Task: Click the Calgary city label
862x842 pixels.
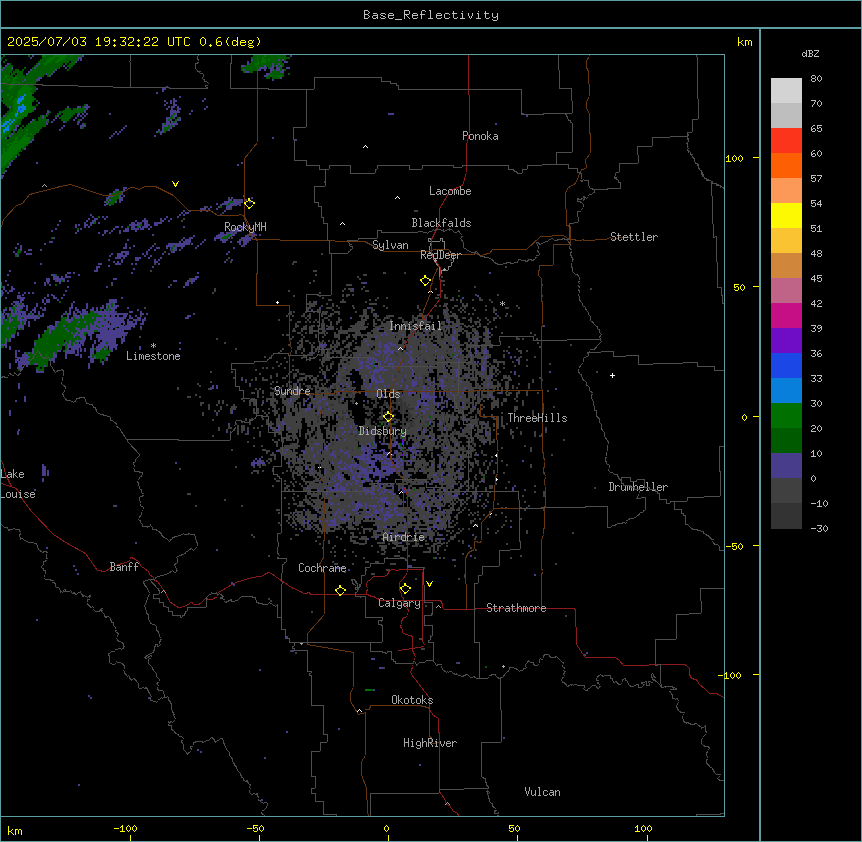Action: pos(399,603)
